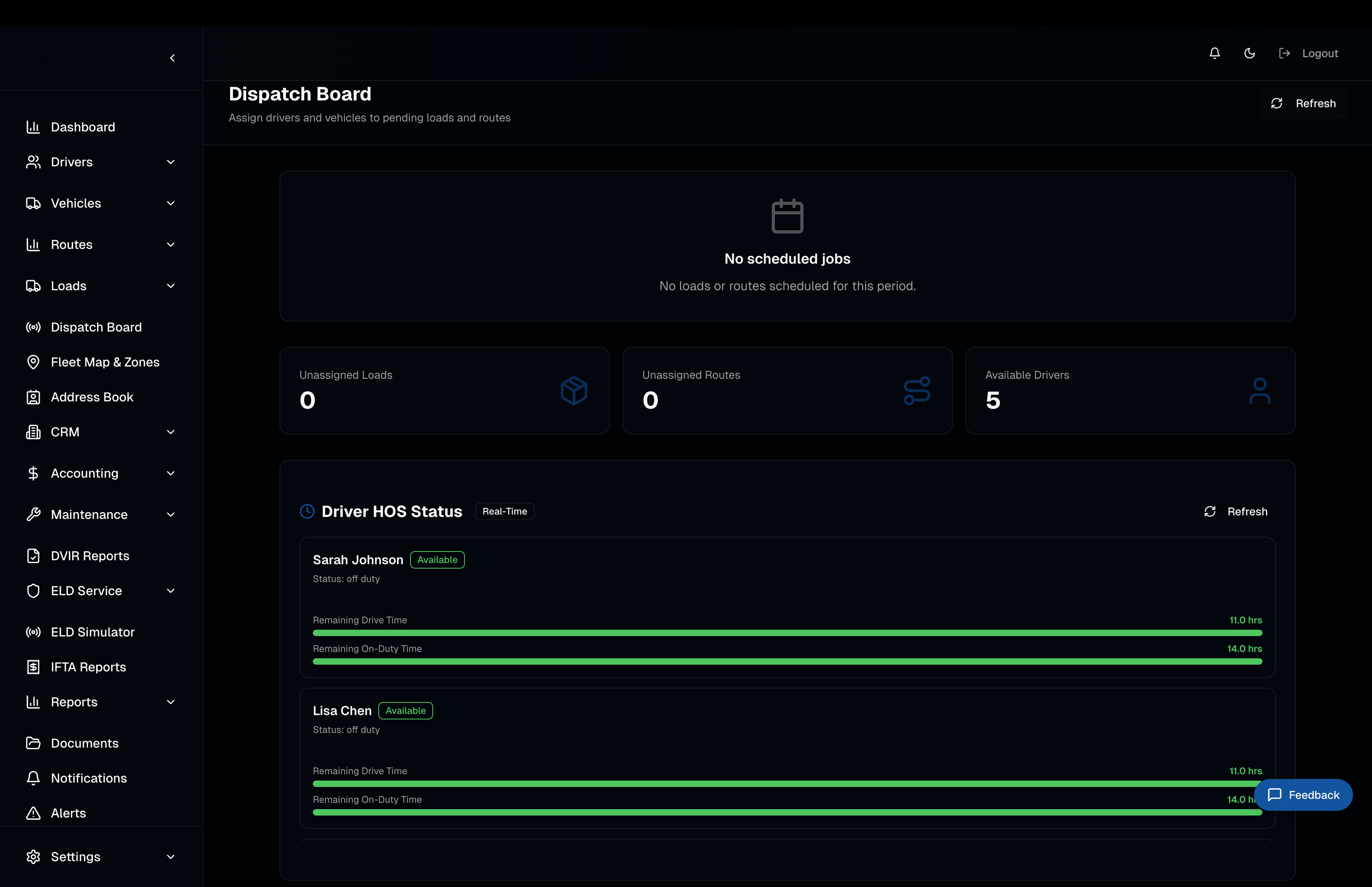Image resolution: width=1372 pixels, height=887 pixels.
Task: Click the clock icon beside Driver HOS Status
Action: pyautogui.click(x=307, y=511)
